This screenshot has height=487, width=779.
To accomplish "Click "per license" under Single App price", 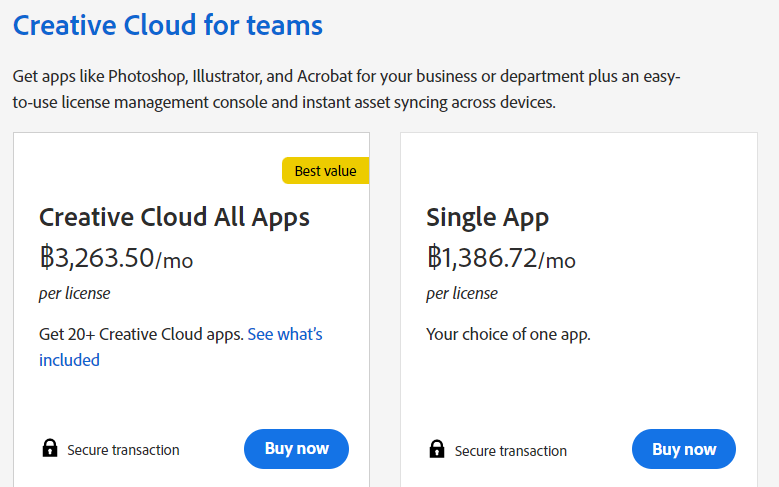I will pyautogui.click(x=462, y=294).
